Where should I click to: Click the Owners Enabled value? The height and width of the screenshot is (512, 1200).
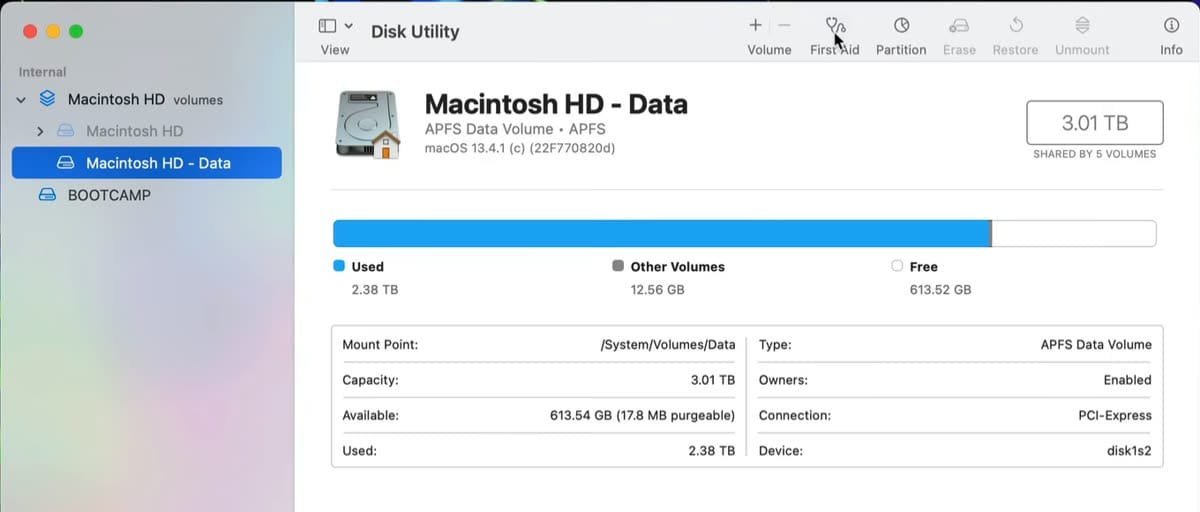coord(1128,380)
